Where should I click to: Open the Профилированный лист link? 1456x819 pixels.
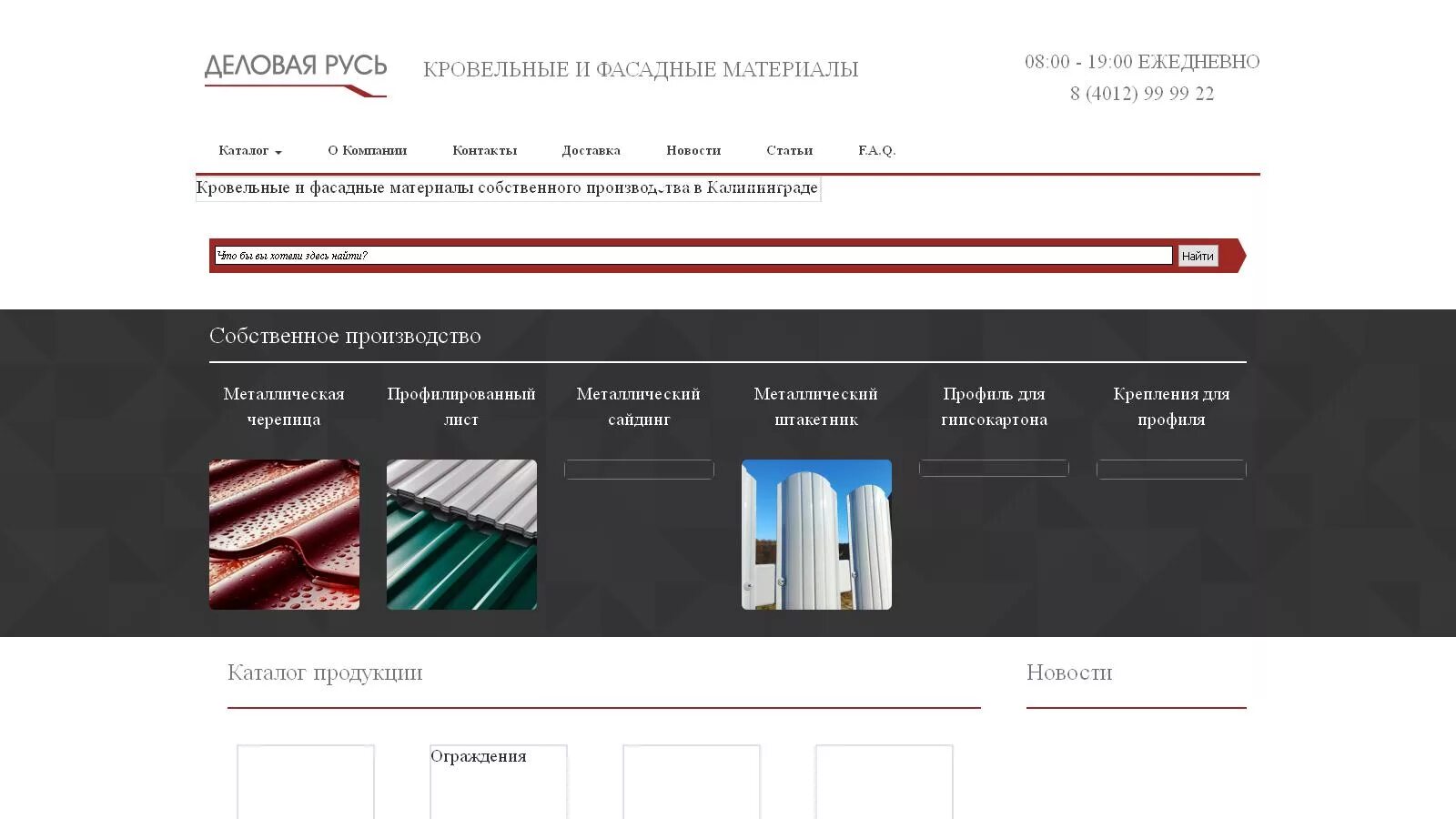click(x=461, y=407)
